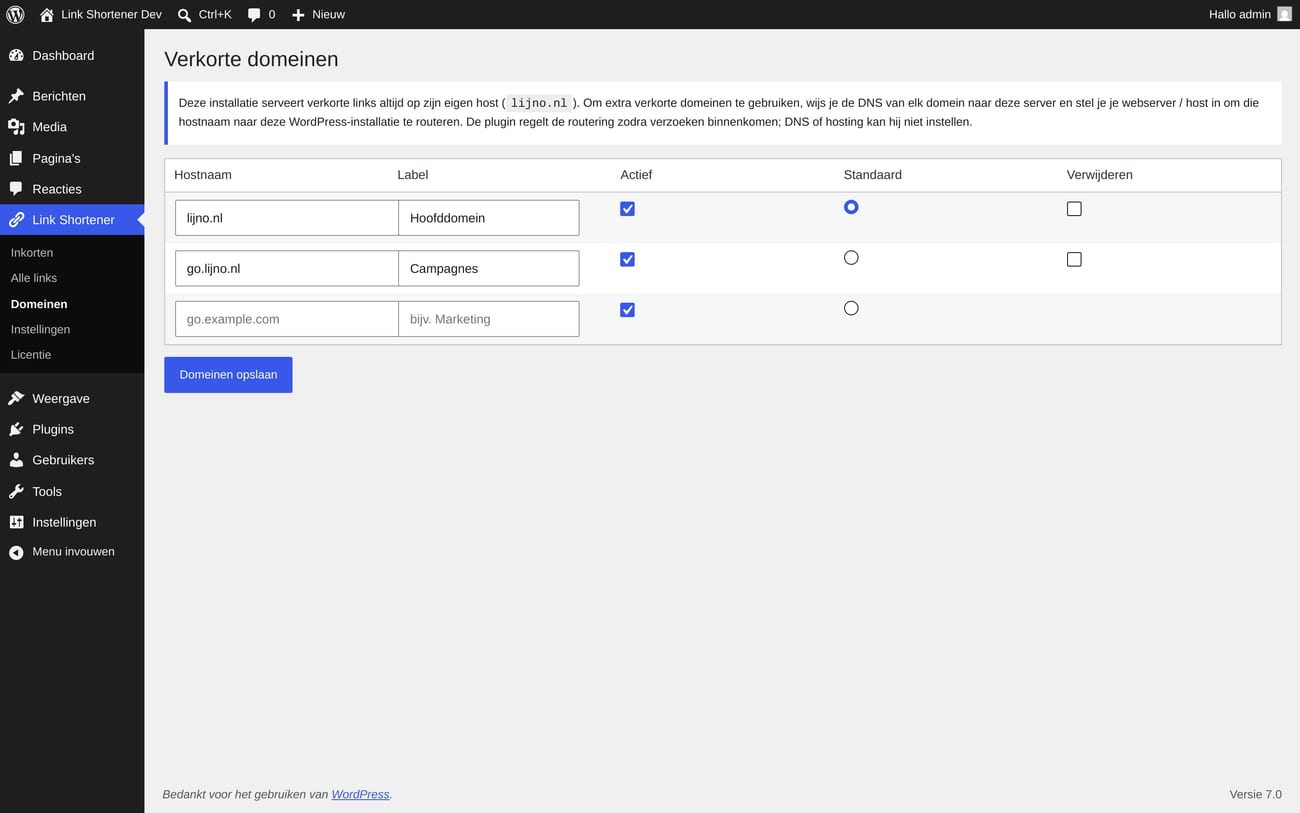The image size is (1300, 813).
Task: Click the Plugins plug icon
Action: click(16, 429)
